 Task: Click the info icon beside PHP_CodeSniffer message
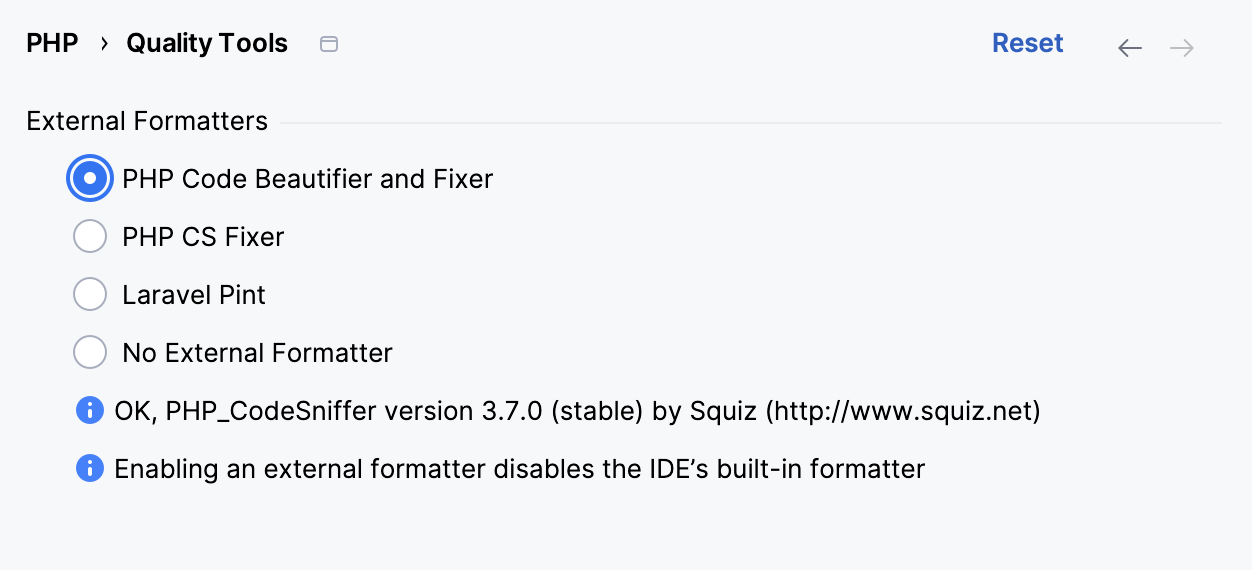(90, 410)
